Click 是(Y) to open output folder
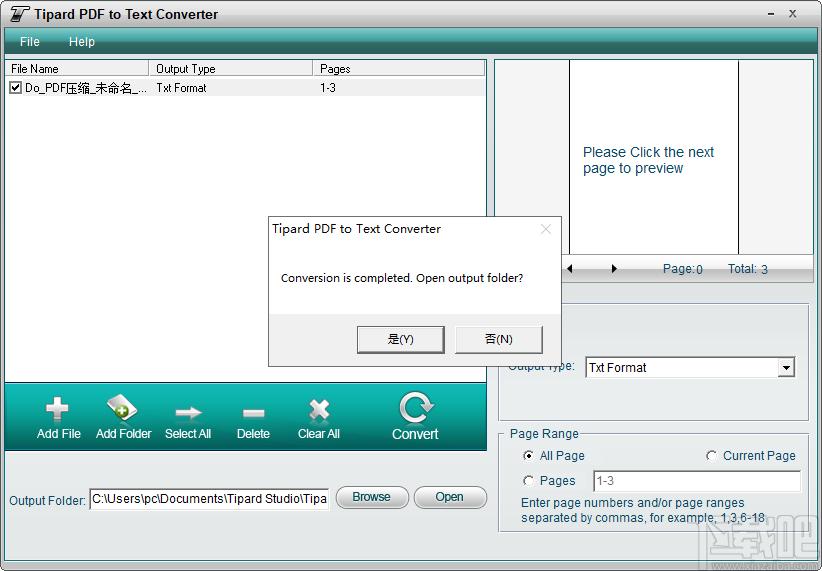This screenshot has height=571, width=822. [401, 339]
